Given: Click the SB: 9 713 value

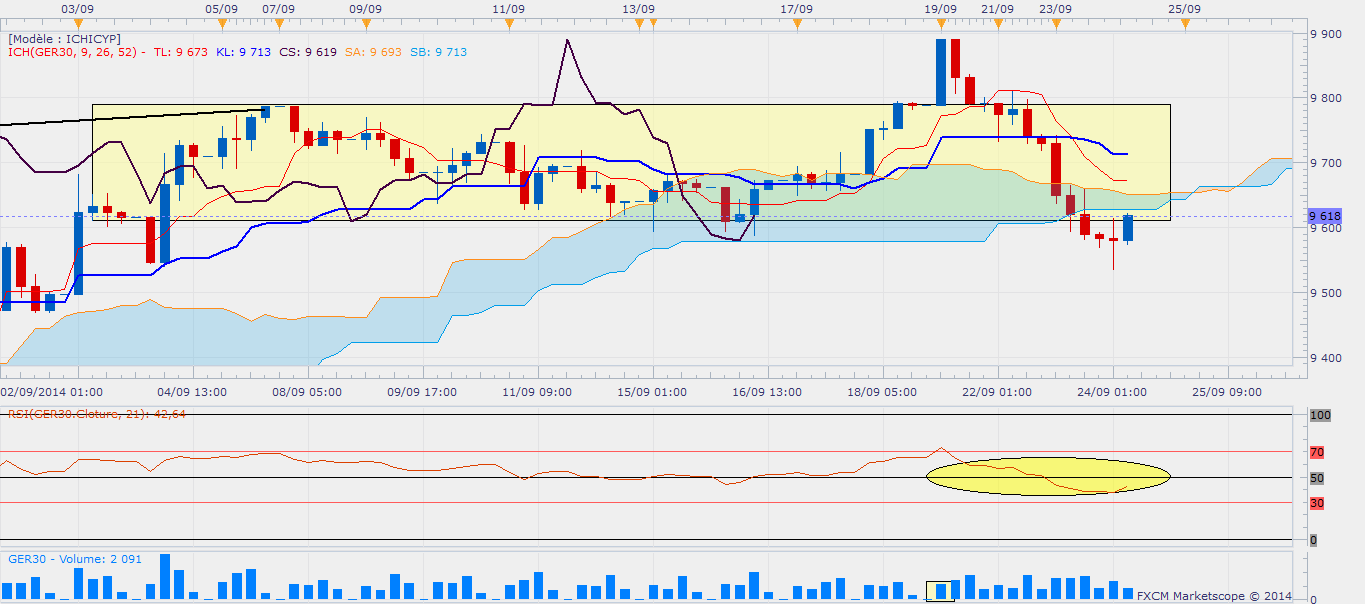Looking at the screenshot, I should [438, 52].
